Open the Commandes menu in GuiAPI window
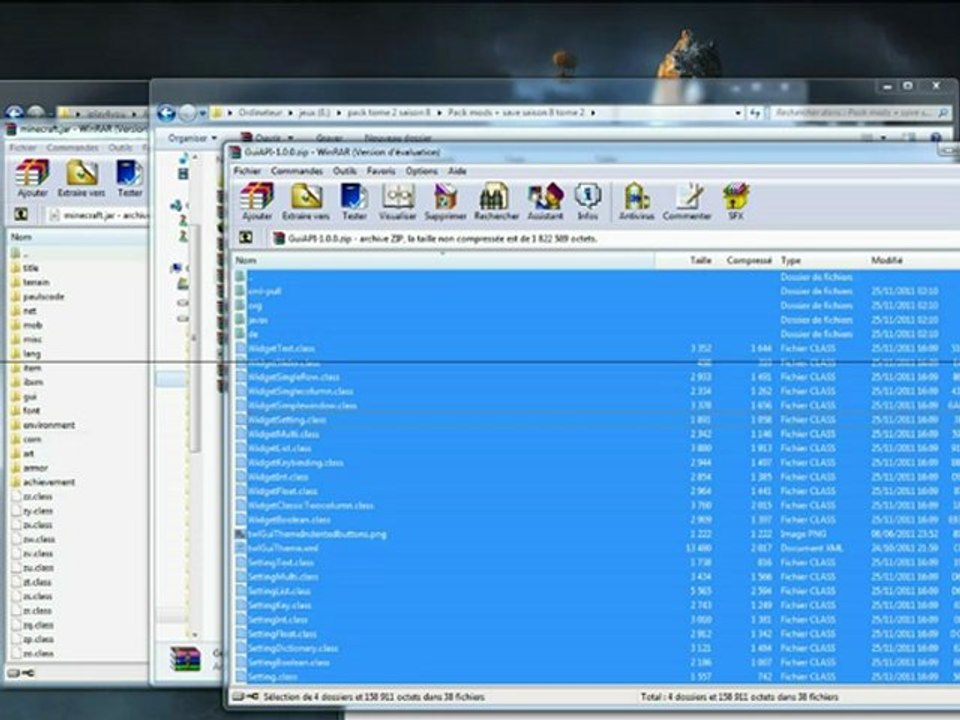960x720 pixels. tap(296, 171)
